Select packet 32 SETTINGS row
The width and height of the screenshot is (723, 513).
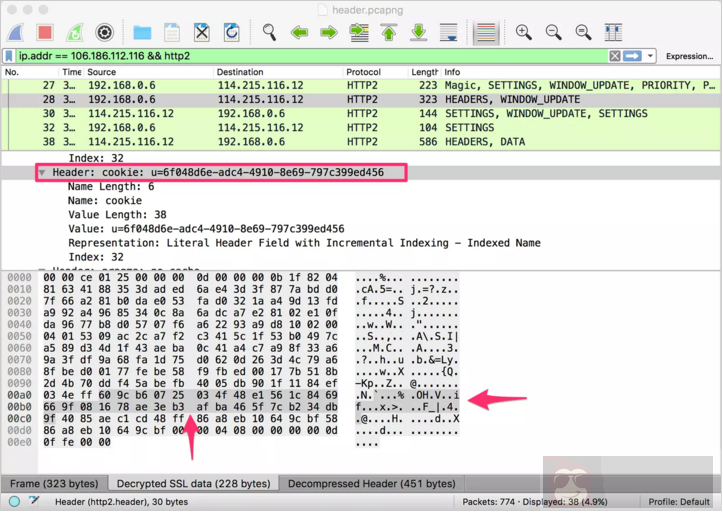coord(362,128)
